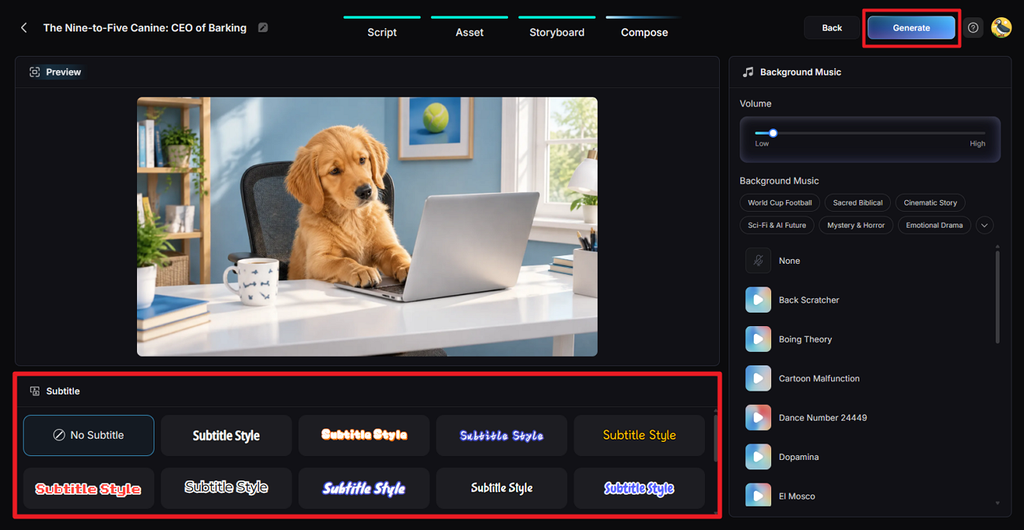Select Cinematic Story music category
The height and width of the screenshot is (530, 1024).
(930, 203)
